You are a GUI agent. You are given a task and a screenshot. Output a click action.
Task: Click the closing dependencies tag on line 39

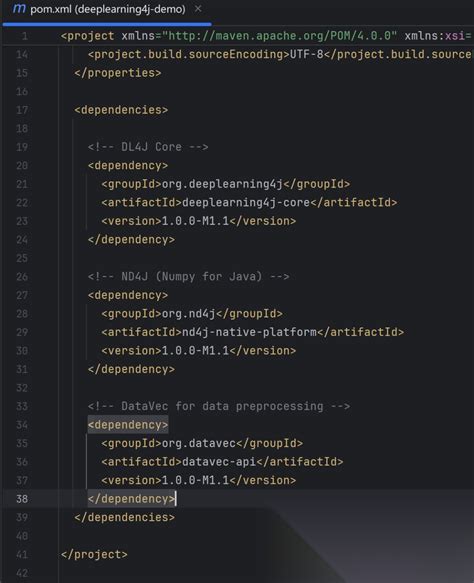point(125,517)
